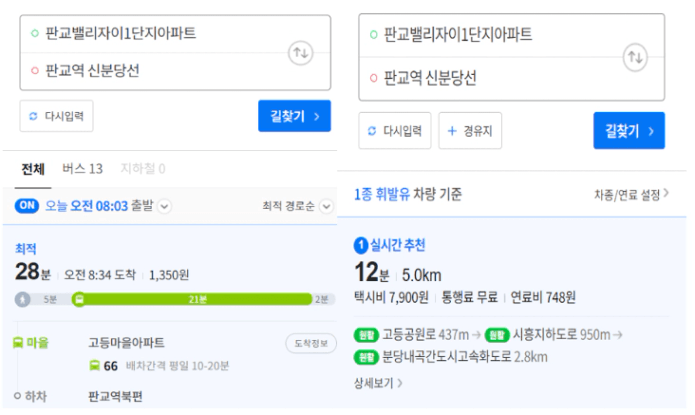Click the green 21분 bus segment bar
The width and height of the screenshot is (695, 415).
195,299
